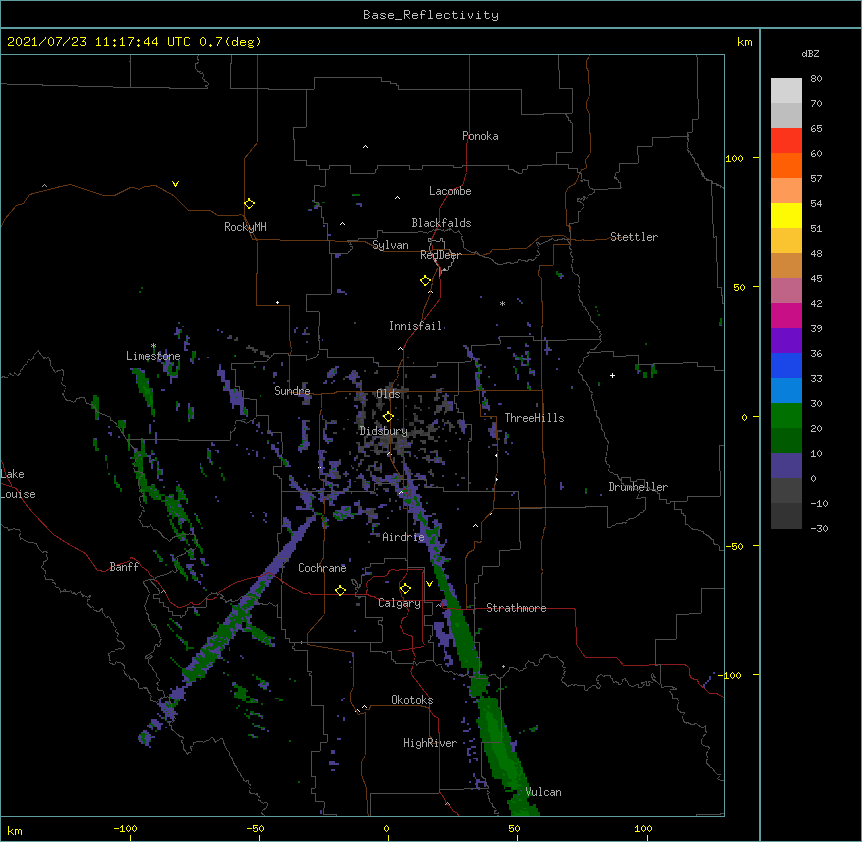Viewport: 862px width, 842px height.
Task: Click the Innisfail city label
Action: click(416, 326)
